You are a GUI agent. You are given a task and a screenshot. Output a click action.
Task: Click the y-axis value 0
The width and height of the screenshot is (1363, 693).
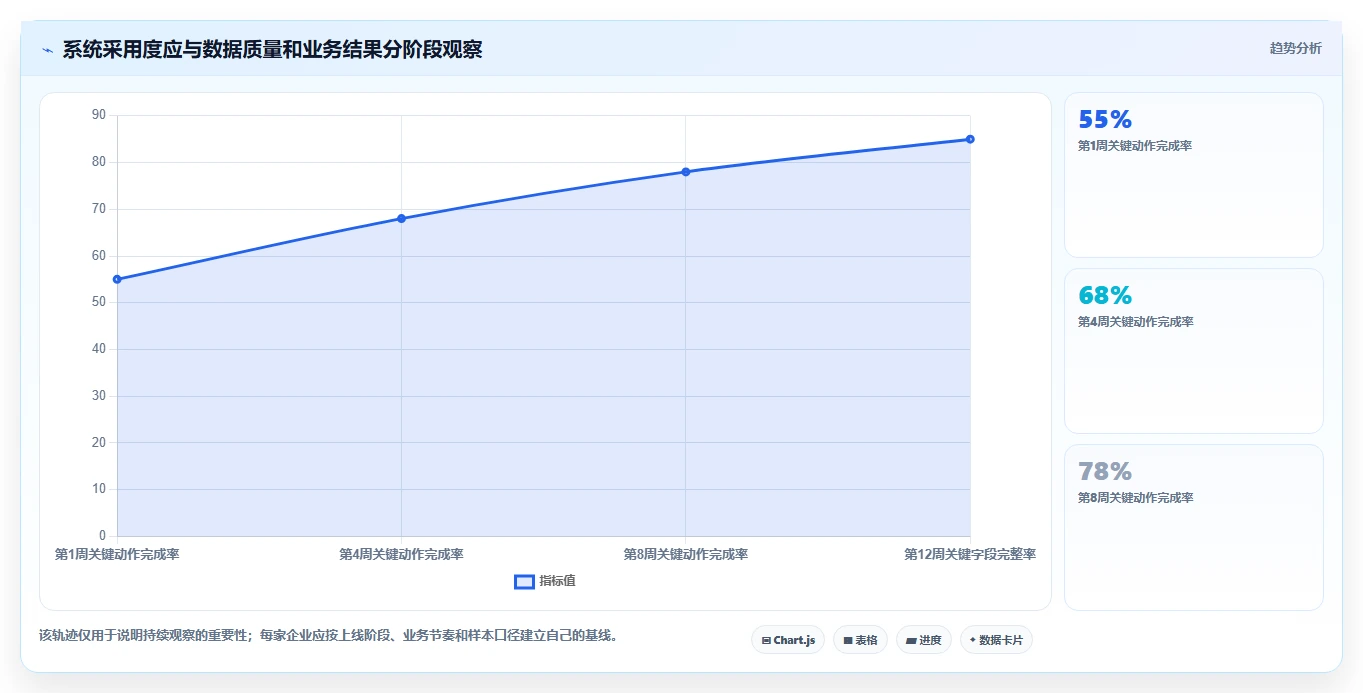102,536
